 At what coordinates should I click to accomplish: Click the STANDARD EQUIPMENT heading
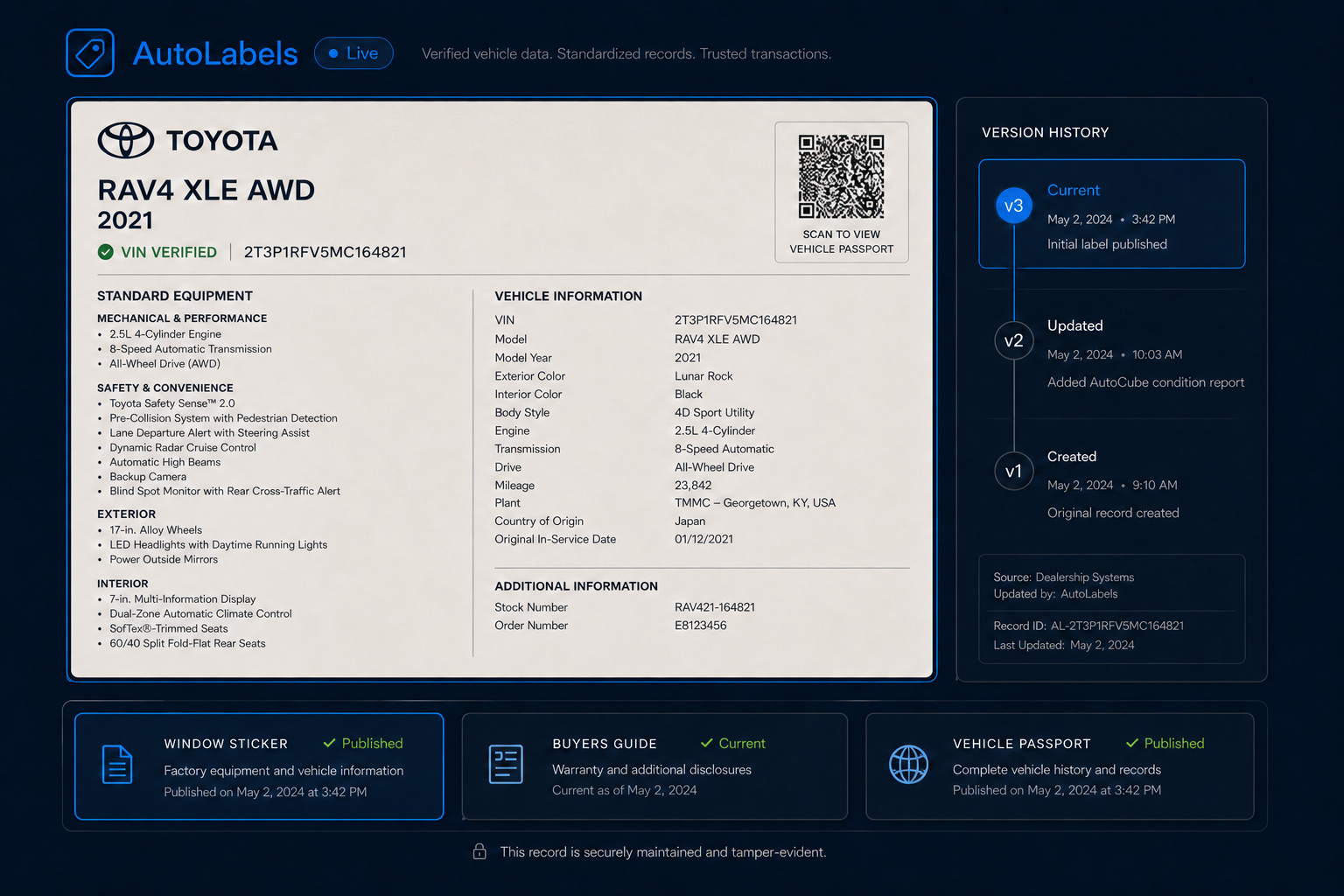click(x=175, y=296)
